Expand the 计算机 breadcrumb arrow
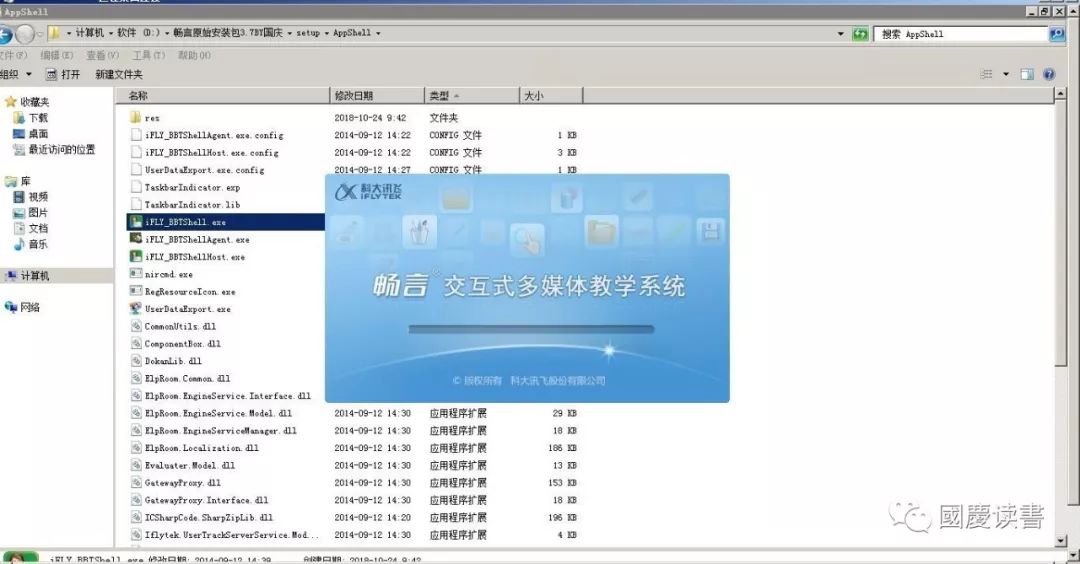 click(110, 33)
